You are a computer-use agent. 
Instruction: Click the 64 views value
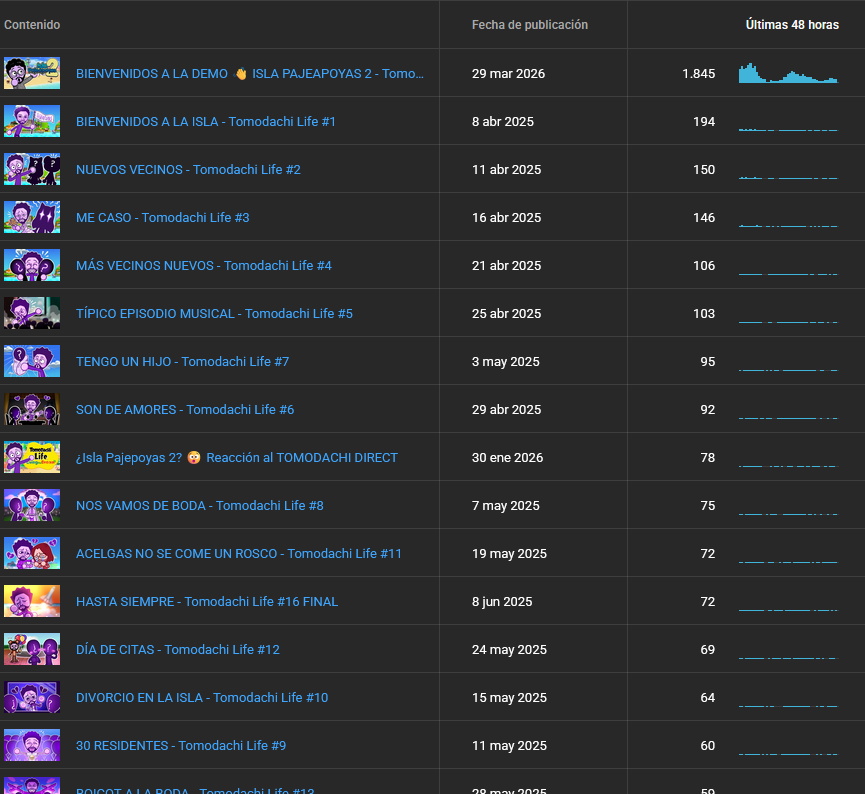pos(708,697)
